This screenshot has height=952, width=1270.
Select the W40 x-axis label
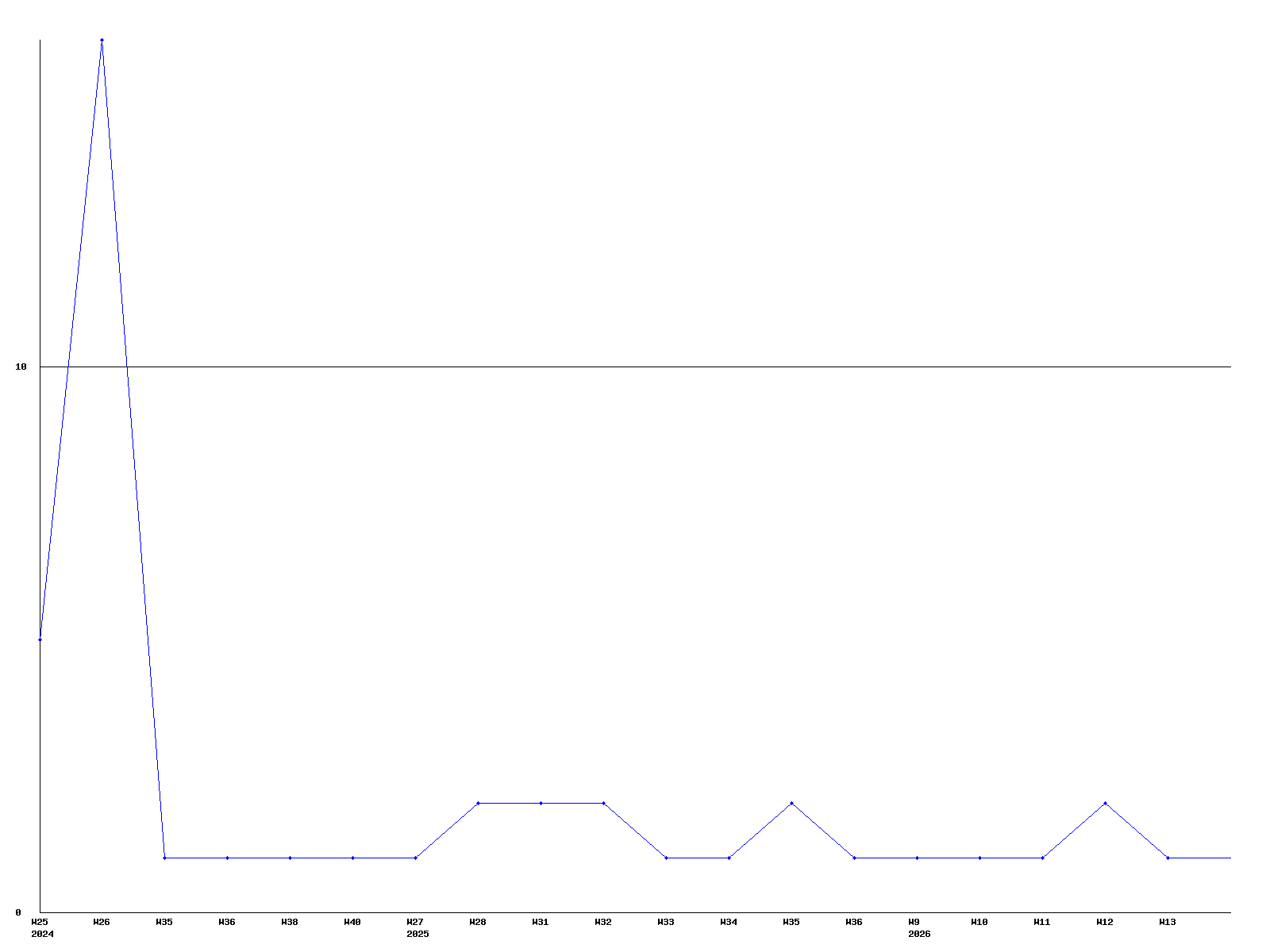click(x=352, y=922)
